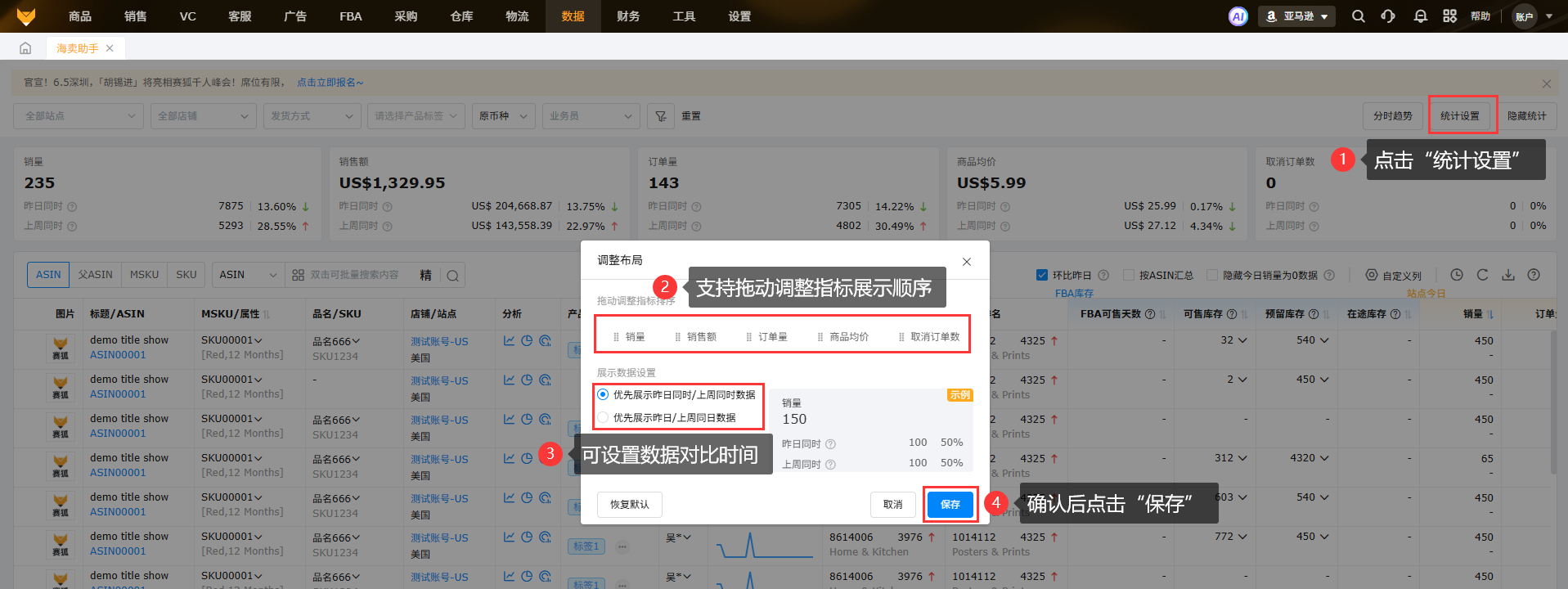Screen dimensions: 1568x589
Task: Click the help icon beside FBA可售天数
Action: tap(1150, 314)
